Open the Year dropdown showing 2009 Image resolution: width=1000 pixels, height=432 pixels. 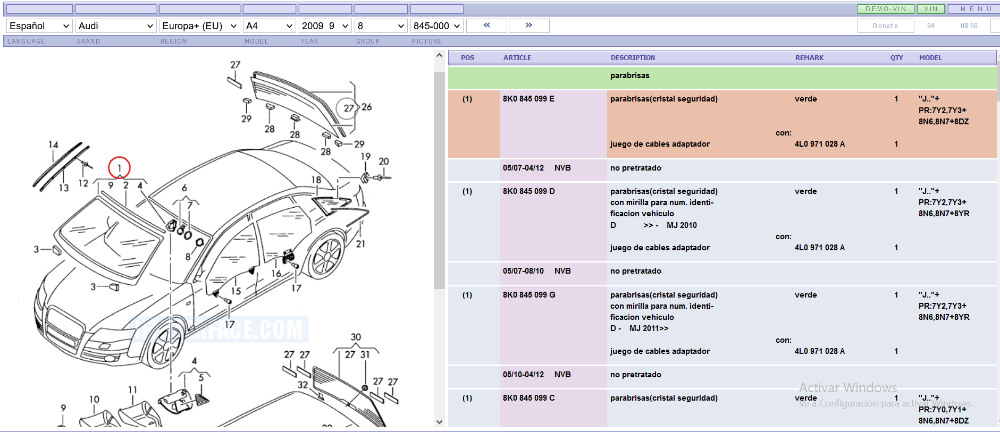(325, 26)
